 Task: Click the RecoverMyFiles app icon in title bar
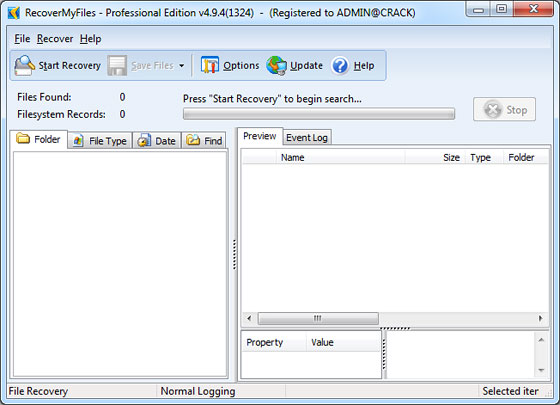click(x=14, y=13)
